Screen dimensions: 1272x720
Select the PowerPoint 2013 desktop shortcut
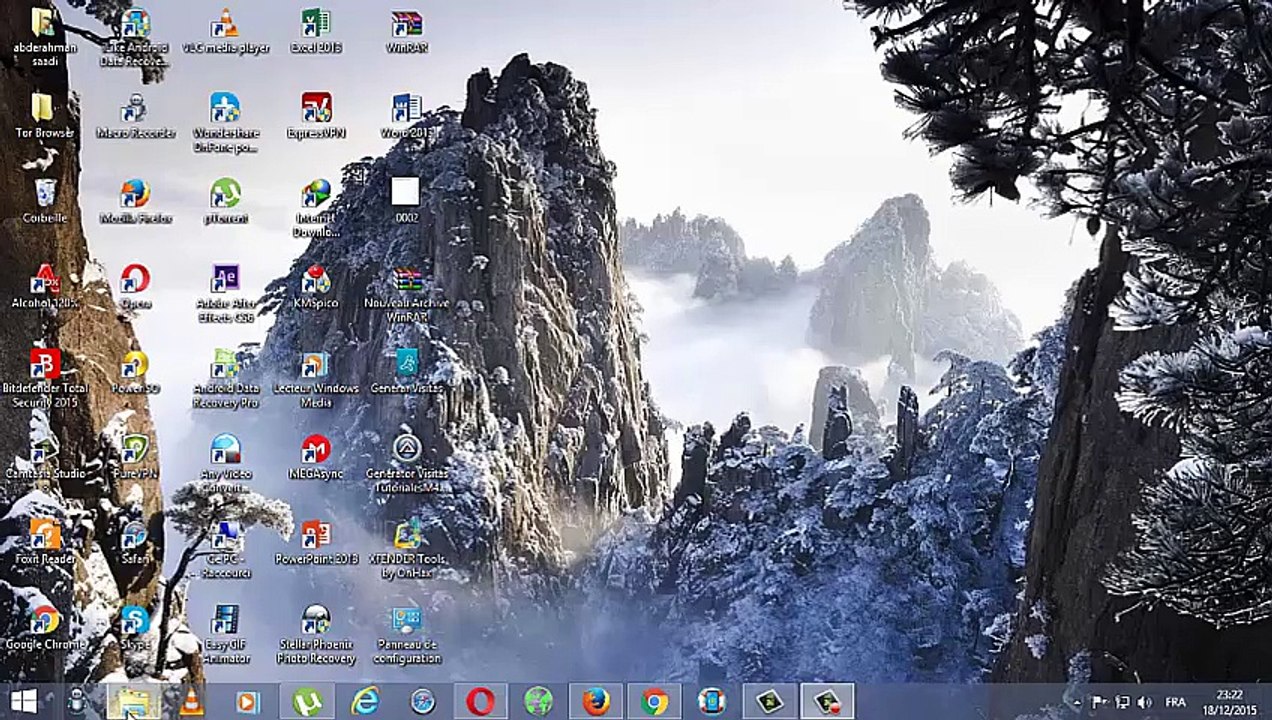click(316, 541)
